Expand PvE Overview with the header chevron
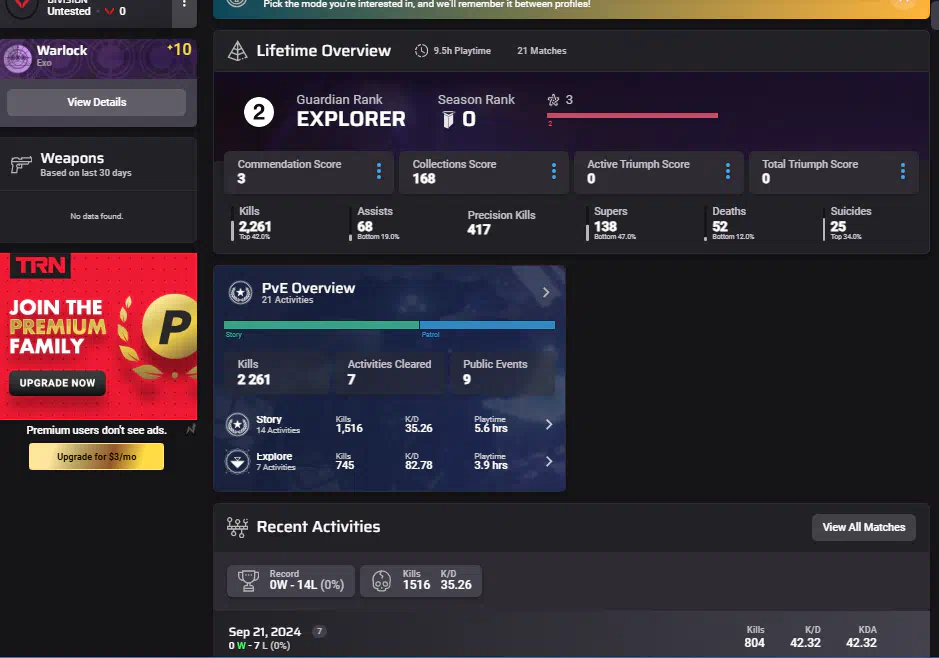This screenshot has width=939, height=658. point(546,293)
